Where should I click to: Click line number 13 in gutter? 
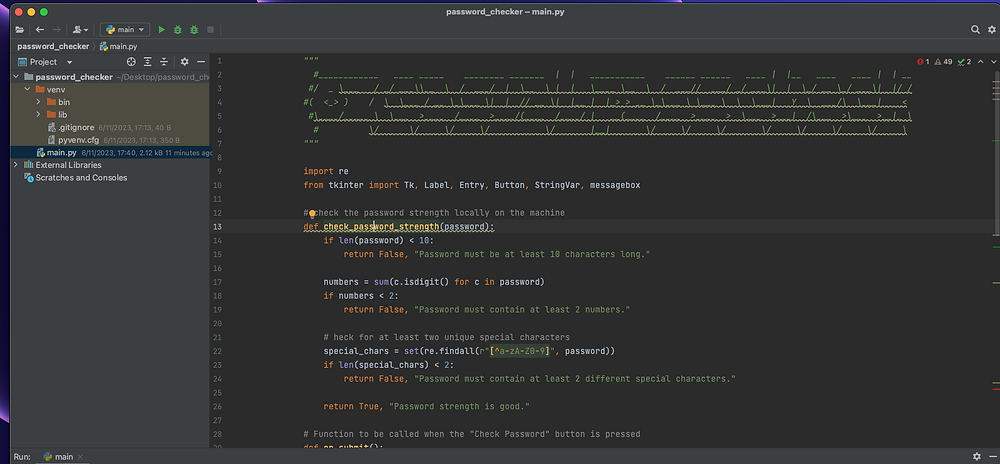(217, 227)
